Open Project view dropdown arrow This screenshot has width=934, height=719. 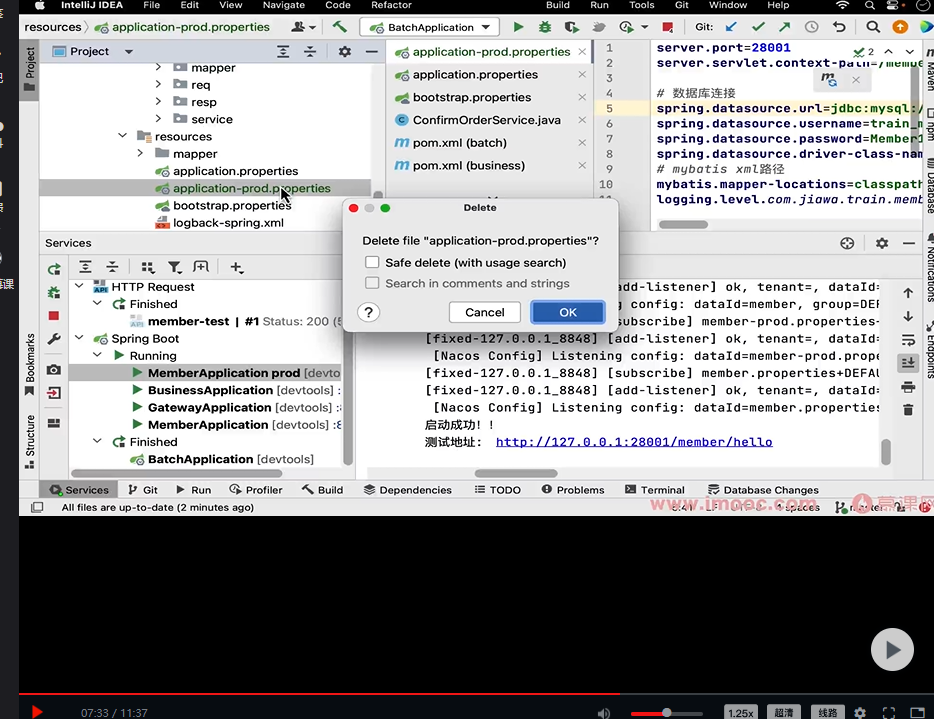point(129,52)
